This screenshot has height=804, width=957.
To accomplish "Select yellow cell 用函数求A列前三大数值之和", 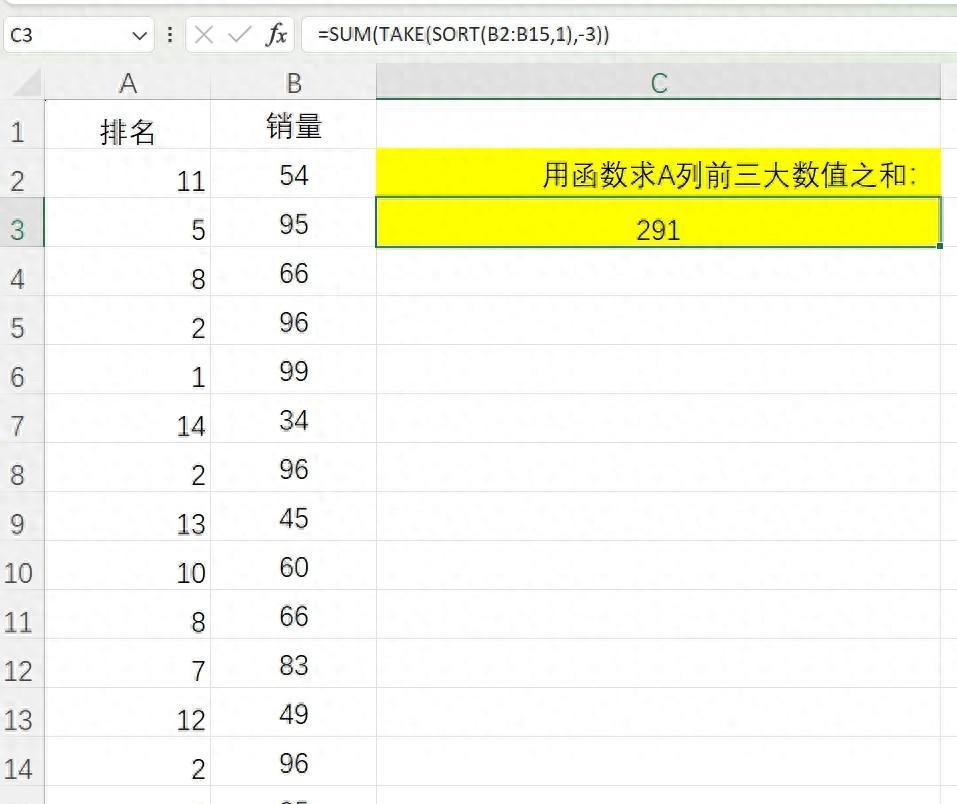I will [x=659, y=173].
